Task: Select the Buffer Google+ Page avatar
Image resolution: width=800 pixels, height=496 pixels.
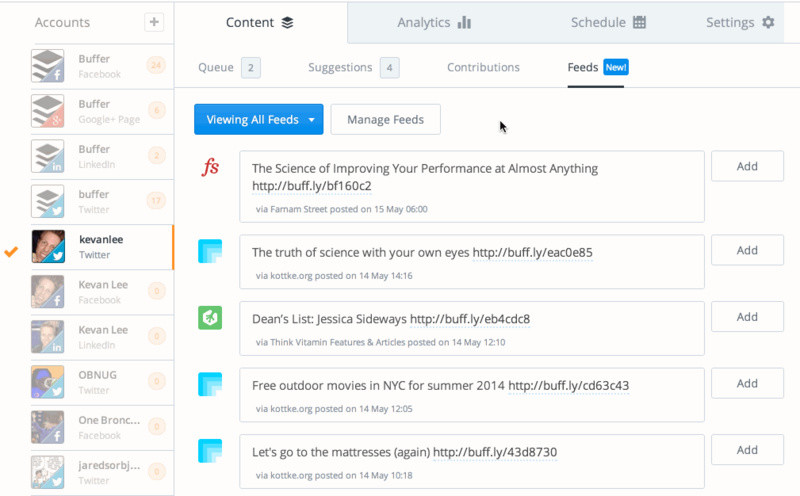Action: [x=48, y=110]
